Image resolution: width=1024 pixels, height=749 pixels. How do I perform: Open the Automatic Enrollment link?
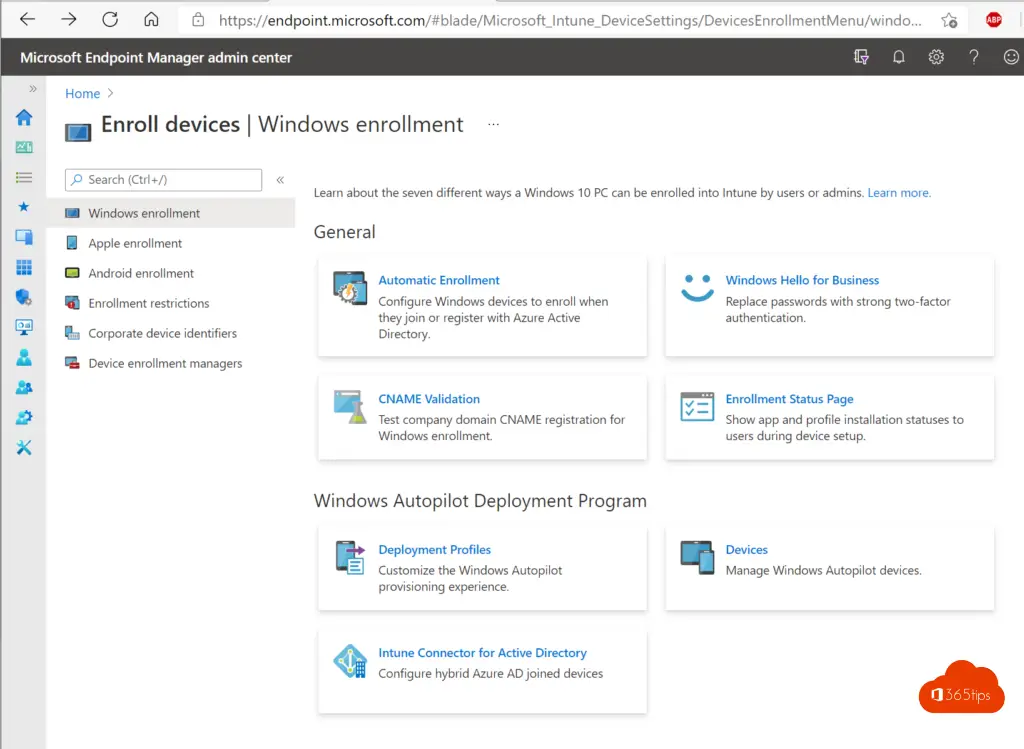pyautogui.click(x=438, y=280)
